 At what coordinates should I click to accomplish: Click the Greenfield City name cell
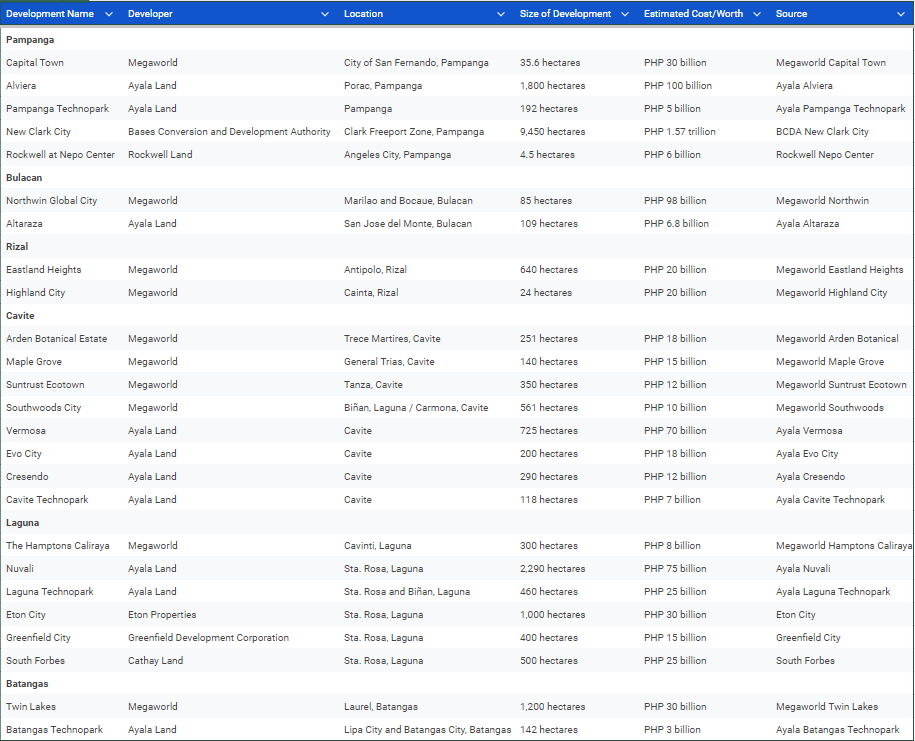tap(38, 638)
